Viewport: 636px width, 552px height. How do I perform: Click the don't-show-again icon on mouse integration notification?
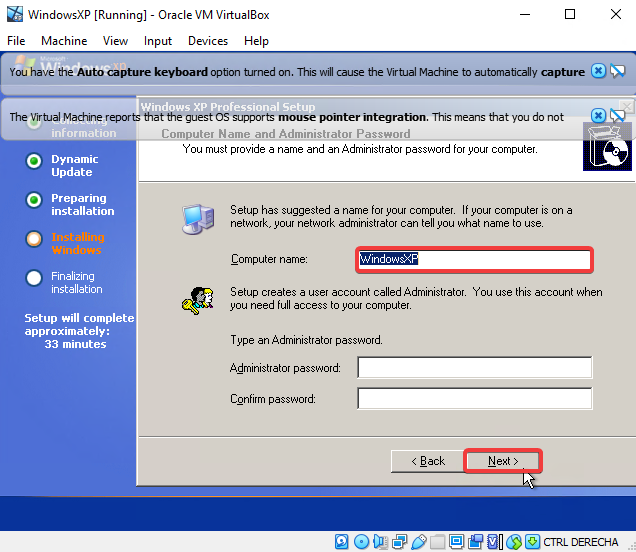(618, 116)
